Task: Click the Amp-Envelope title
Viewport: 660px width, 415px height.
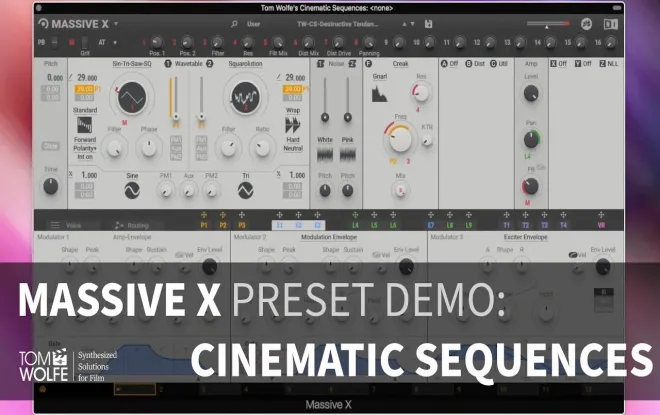Action: (x=132, y=237)
